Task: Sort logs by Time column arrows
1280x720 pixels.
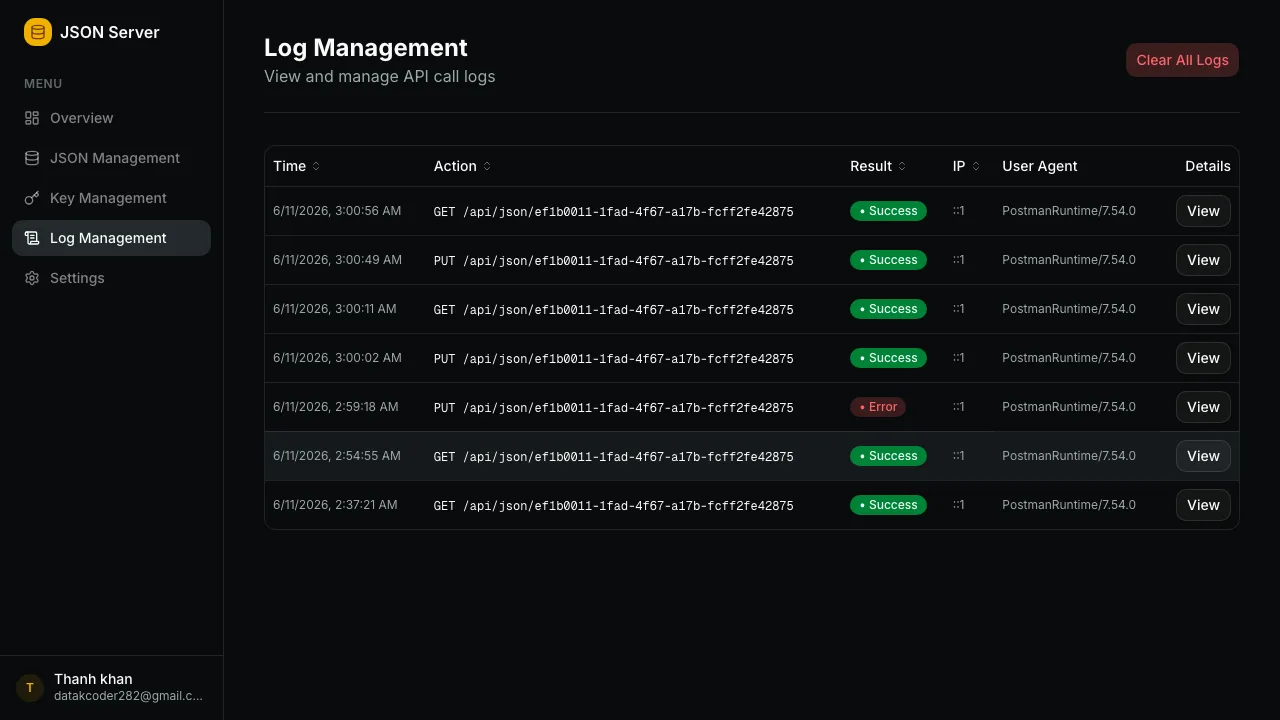Action: coord(316,166)
